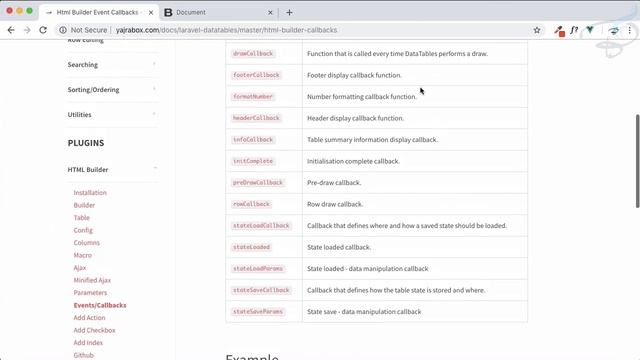640x360 pixels.
Task: Open the Builder docs link
Action: click(x=84, y=205)
